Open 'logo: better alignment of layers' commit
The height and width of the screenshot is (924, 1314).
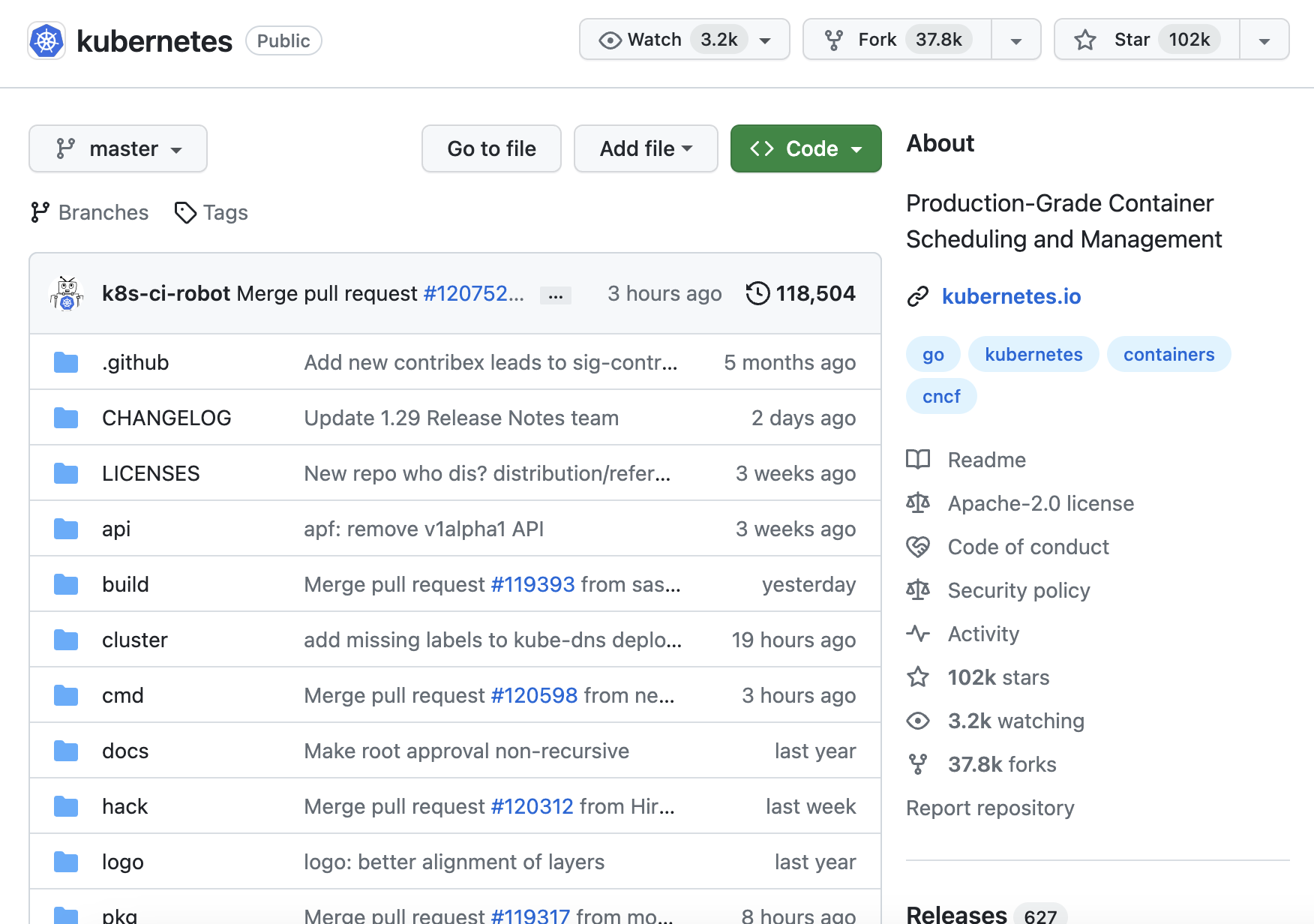click(x=454, y=862)
